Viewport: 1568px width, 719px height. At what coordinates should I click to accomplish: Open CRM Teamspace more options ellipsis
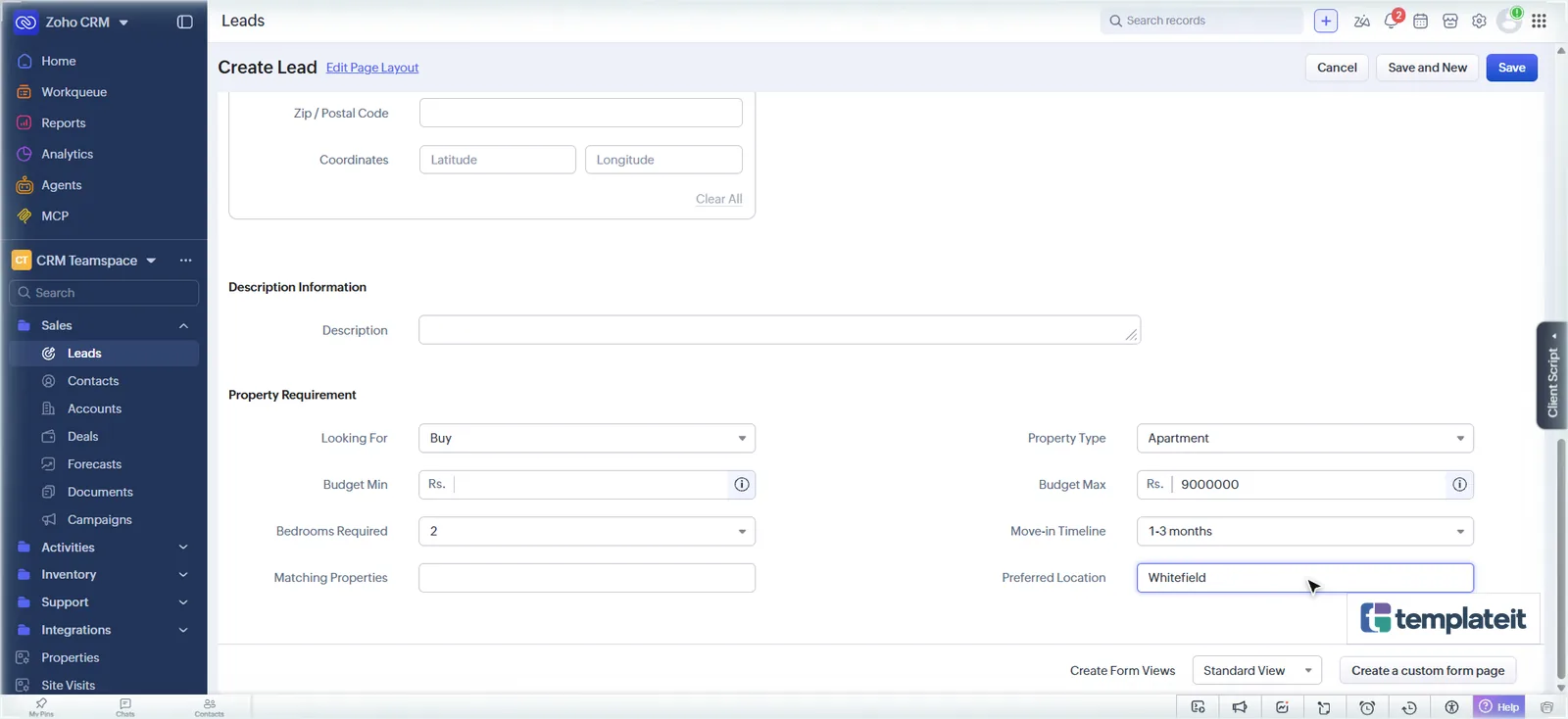click(185, 261)
